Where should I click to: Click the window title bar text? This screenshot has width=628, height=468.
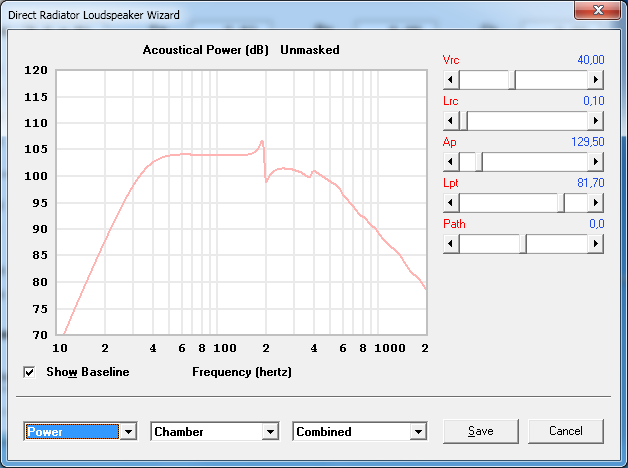click(x=94, y=15)
